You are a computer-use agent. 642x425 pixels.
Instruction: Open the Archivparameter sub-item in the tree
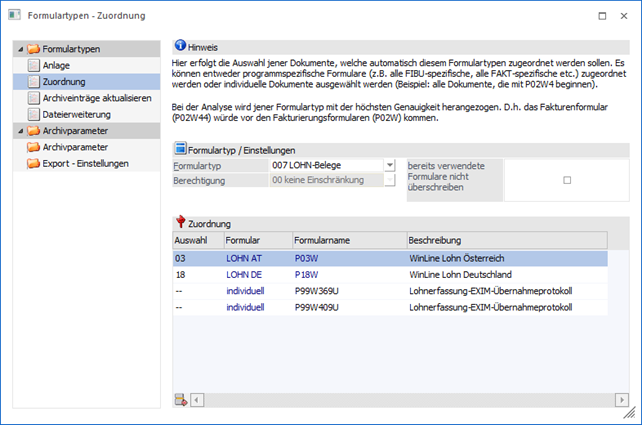point(82,147)
